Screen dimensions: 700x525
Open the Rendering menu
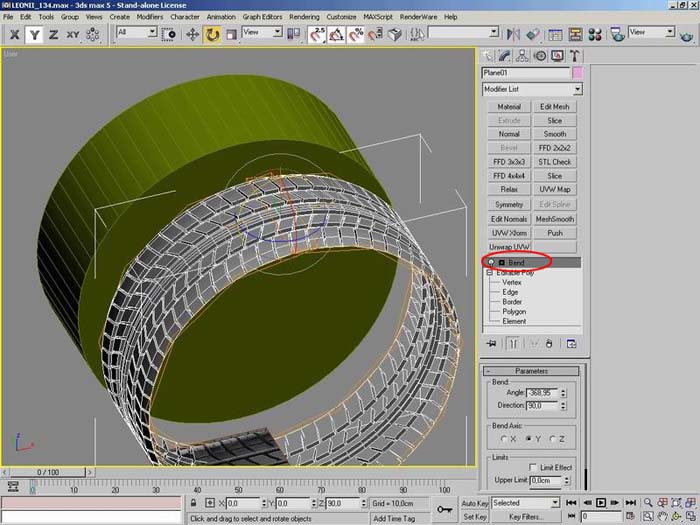pyautogui.click(x=304, y=17)
